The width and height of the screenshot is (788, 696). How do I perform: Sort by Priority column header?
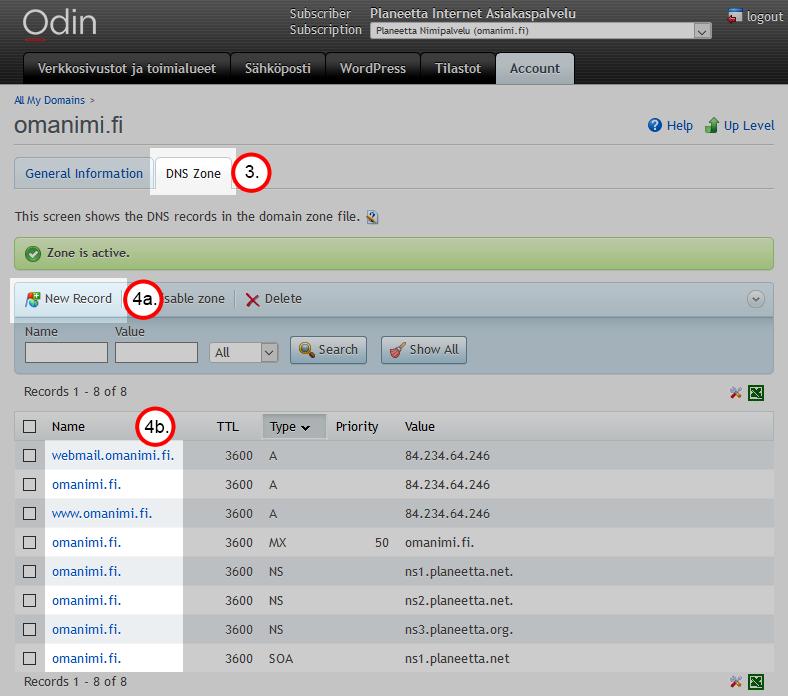pyautogui.click(x=357, y=427)
